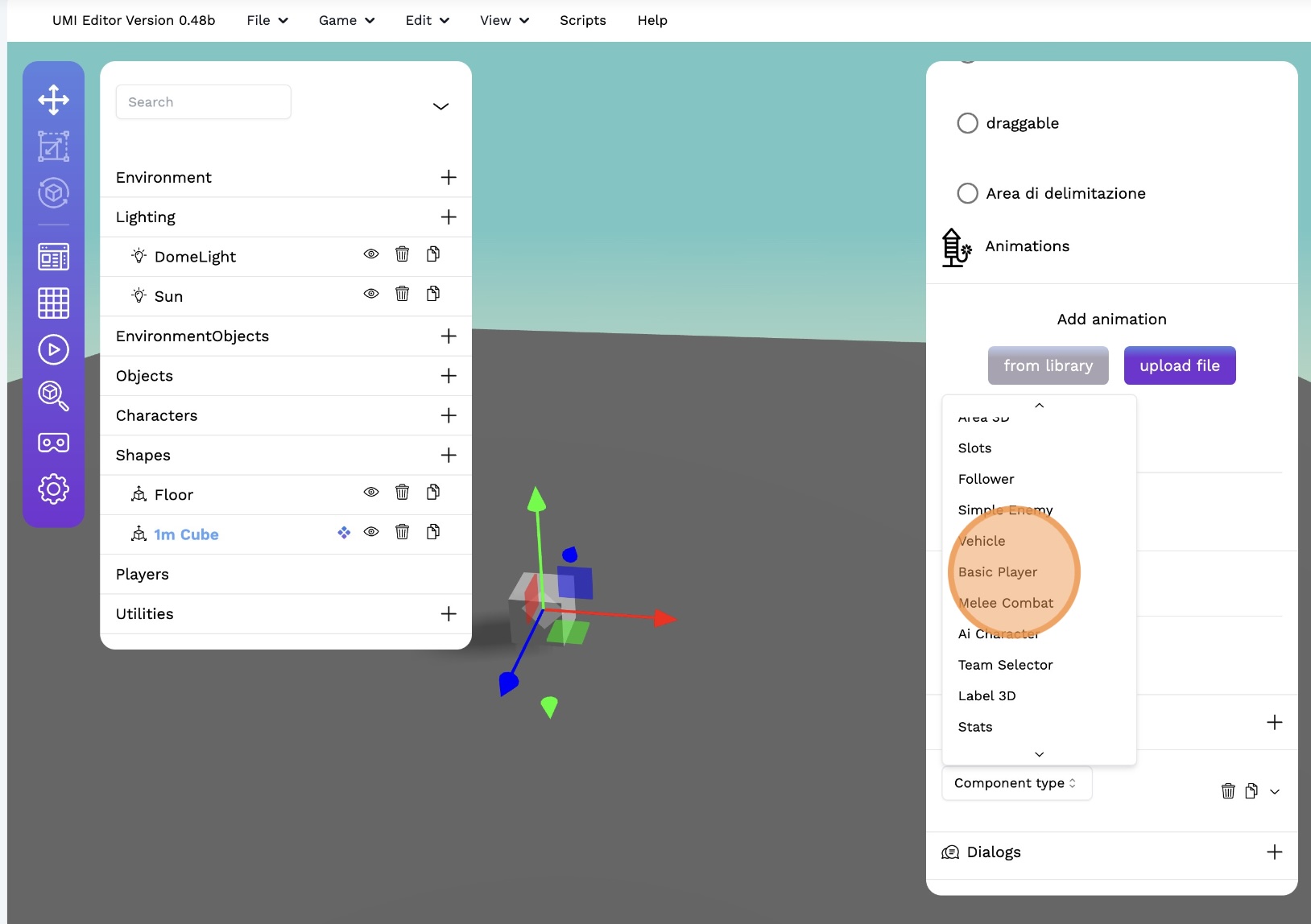The image size is (1311, 924).
Task: Enable the draggable radio option
Action: pos(967,123)
